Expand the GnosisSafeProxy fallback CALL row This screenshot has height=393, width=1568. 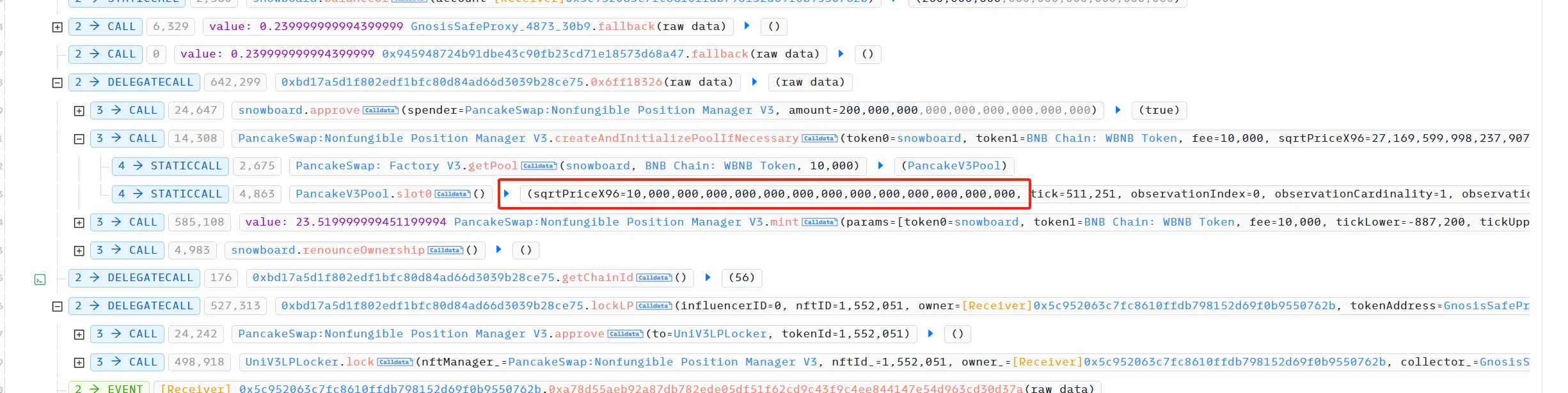(57, 27)
